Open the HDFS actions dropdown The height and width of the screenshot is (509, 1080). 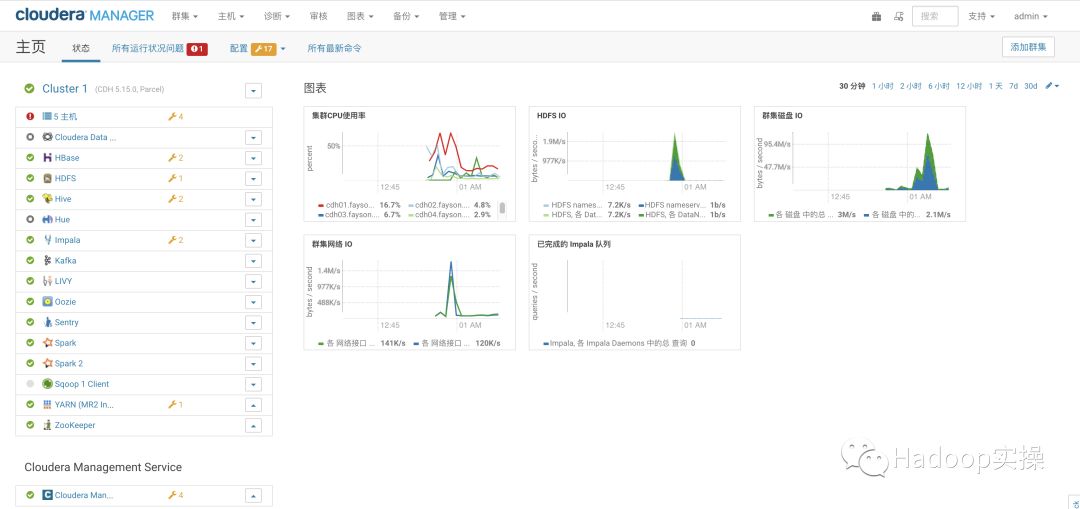(253, 178)
